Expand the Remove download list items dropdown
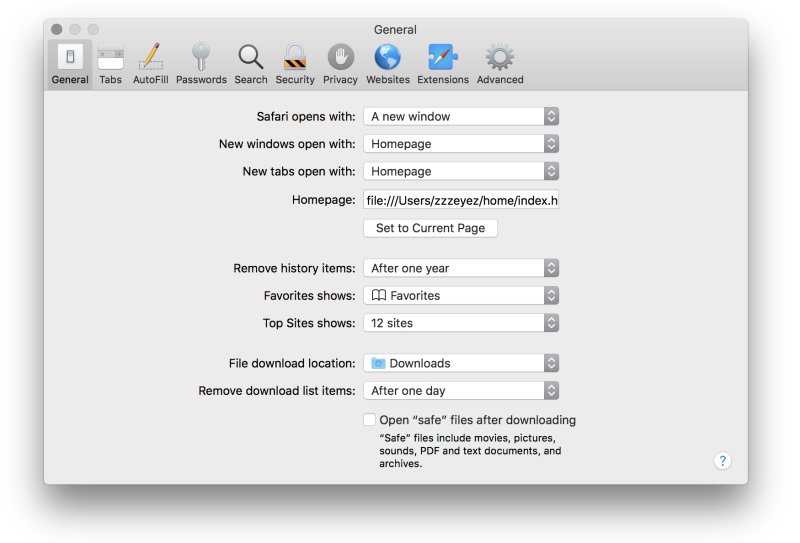The width and height of the screenshot is (800, 543). click(461, 391)
